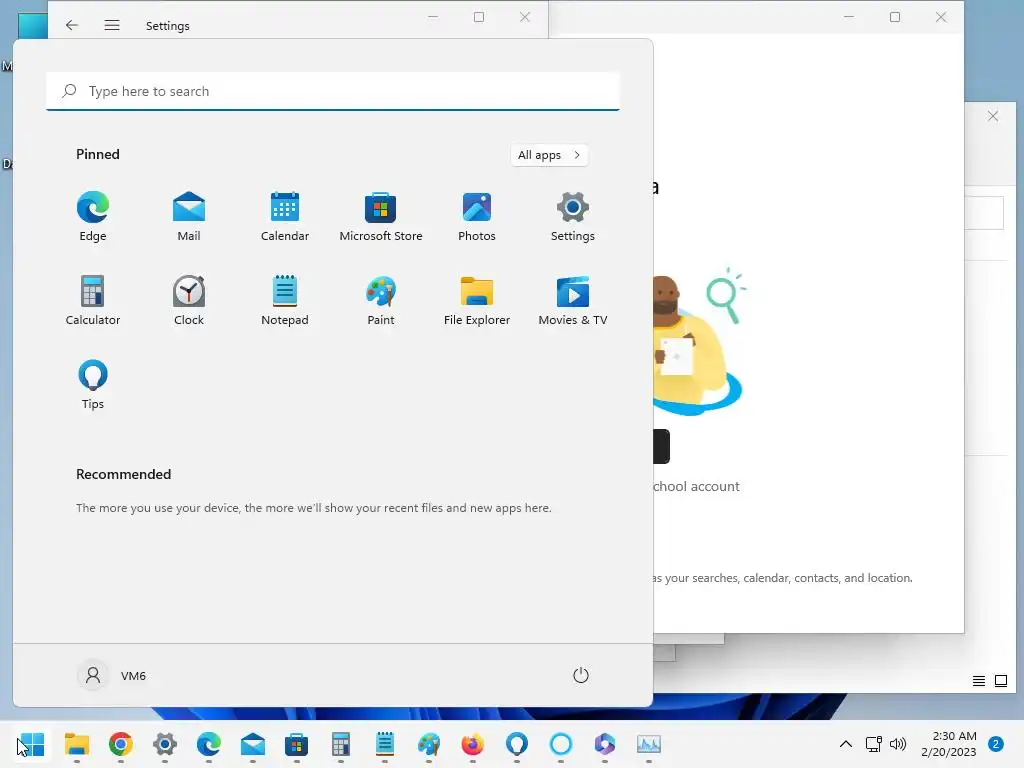
Task: Launch Firefox from the taskbar
Action: [x=473, y=744]
